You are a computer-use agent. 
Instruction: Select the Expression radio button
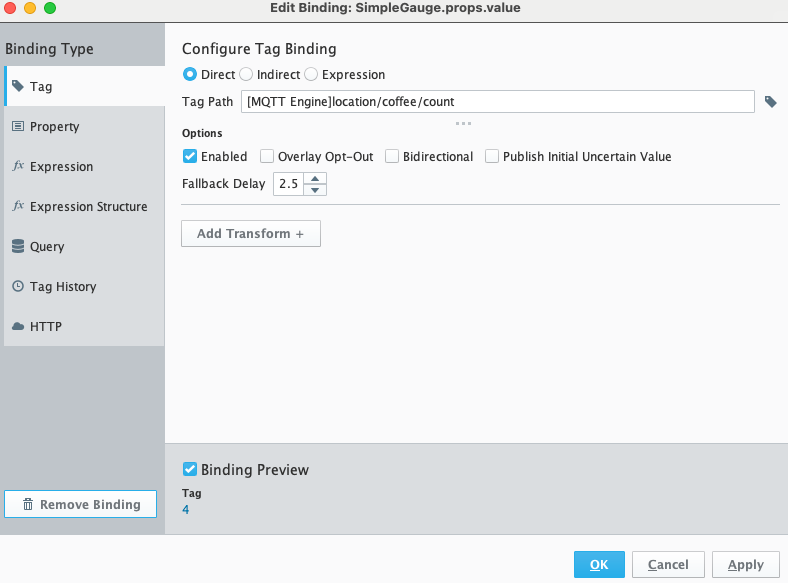(311, 74)
